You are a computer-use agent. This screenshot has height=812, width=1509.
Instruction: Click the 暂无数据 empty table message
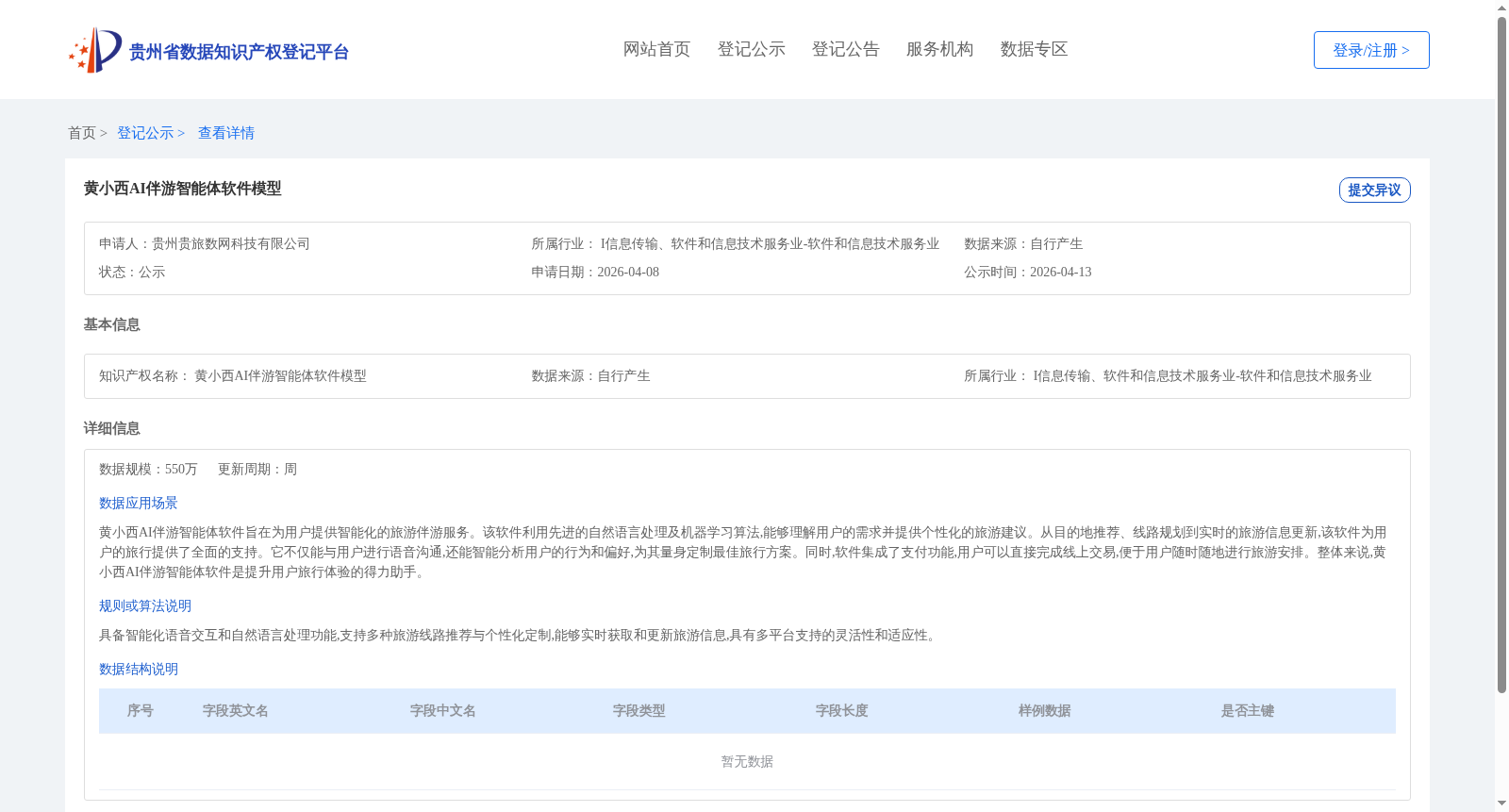click(747, 762)
